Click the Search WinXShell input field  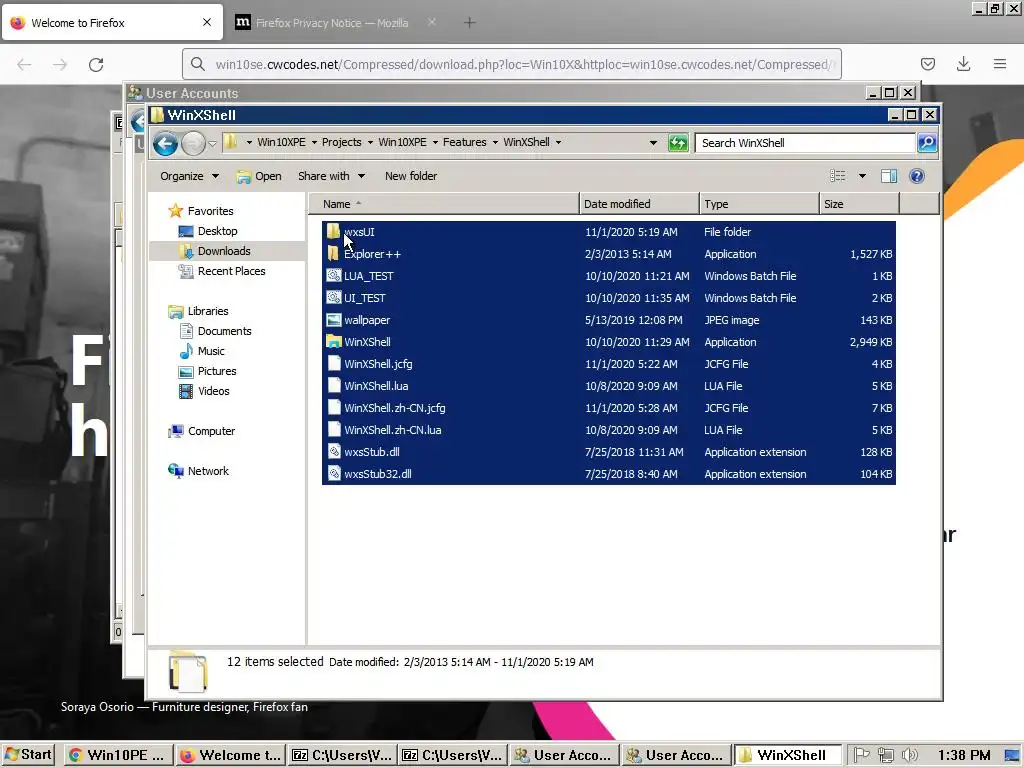(x=805, y=143)
